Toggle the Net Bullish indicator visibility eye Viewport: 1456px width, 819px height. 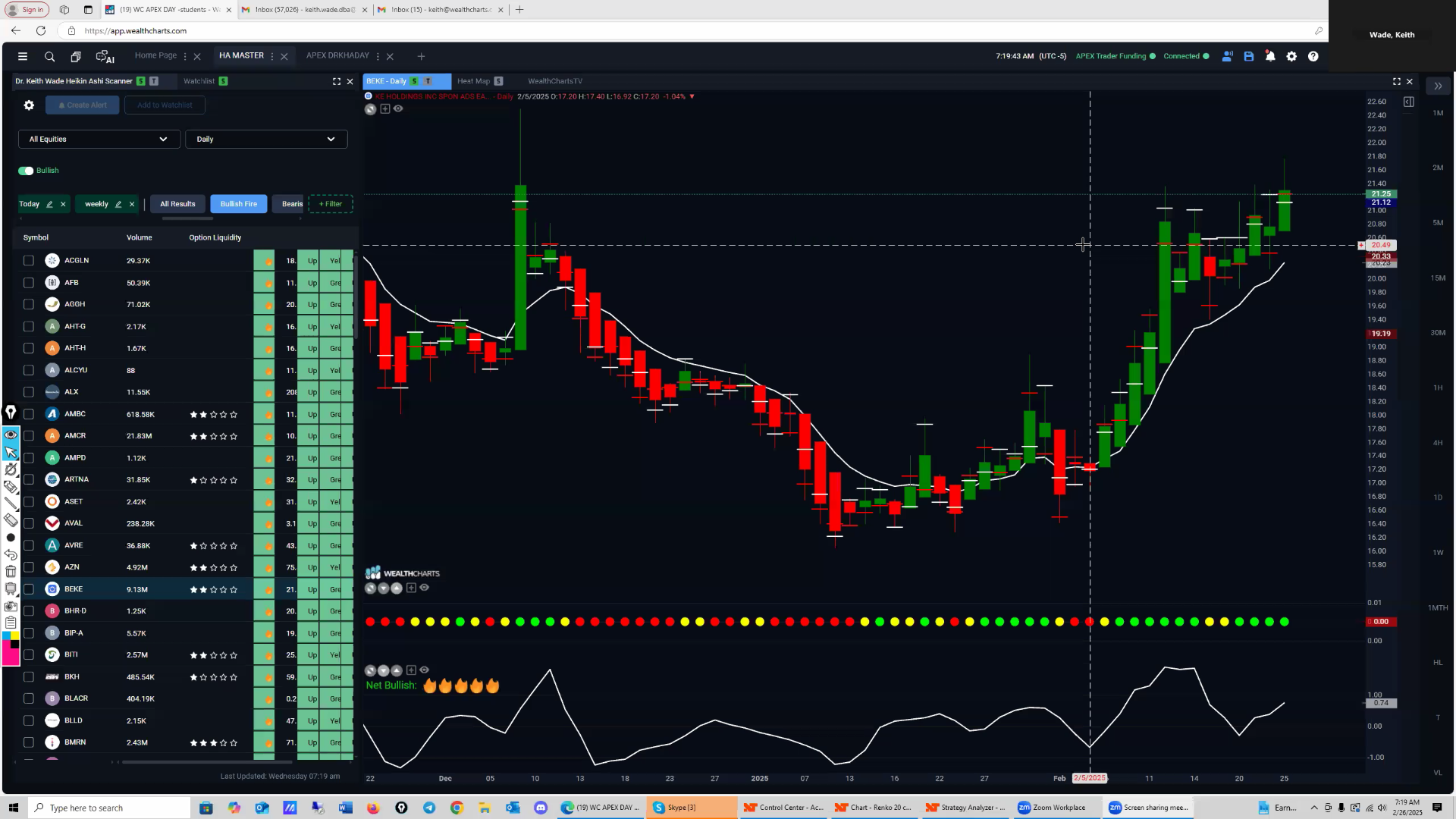point(424,670)
